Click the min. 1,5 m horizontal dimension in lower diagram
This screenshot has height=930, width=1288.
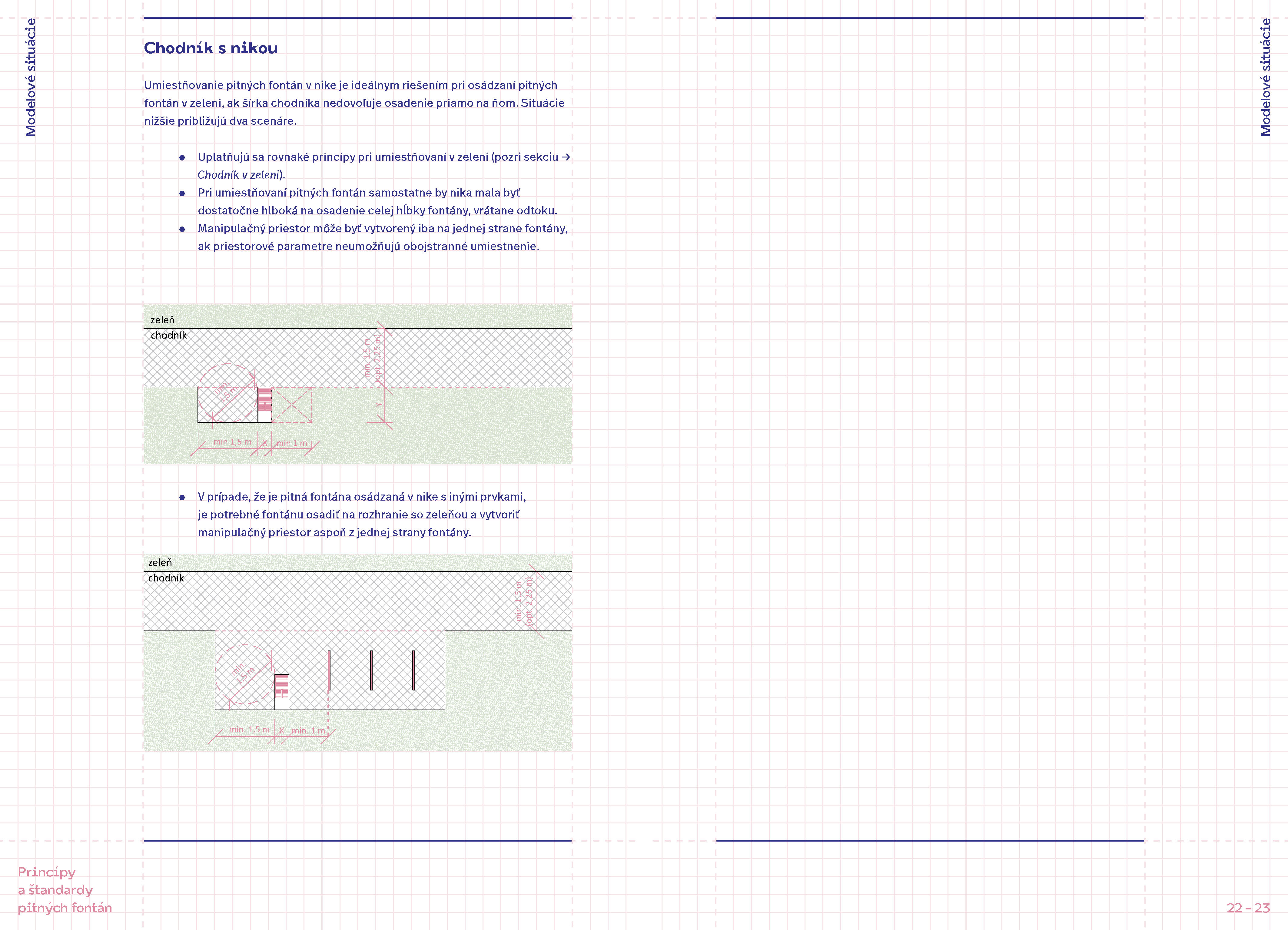click(x=249, y=730)
